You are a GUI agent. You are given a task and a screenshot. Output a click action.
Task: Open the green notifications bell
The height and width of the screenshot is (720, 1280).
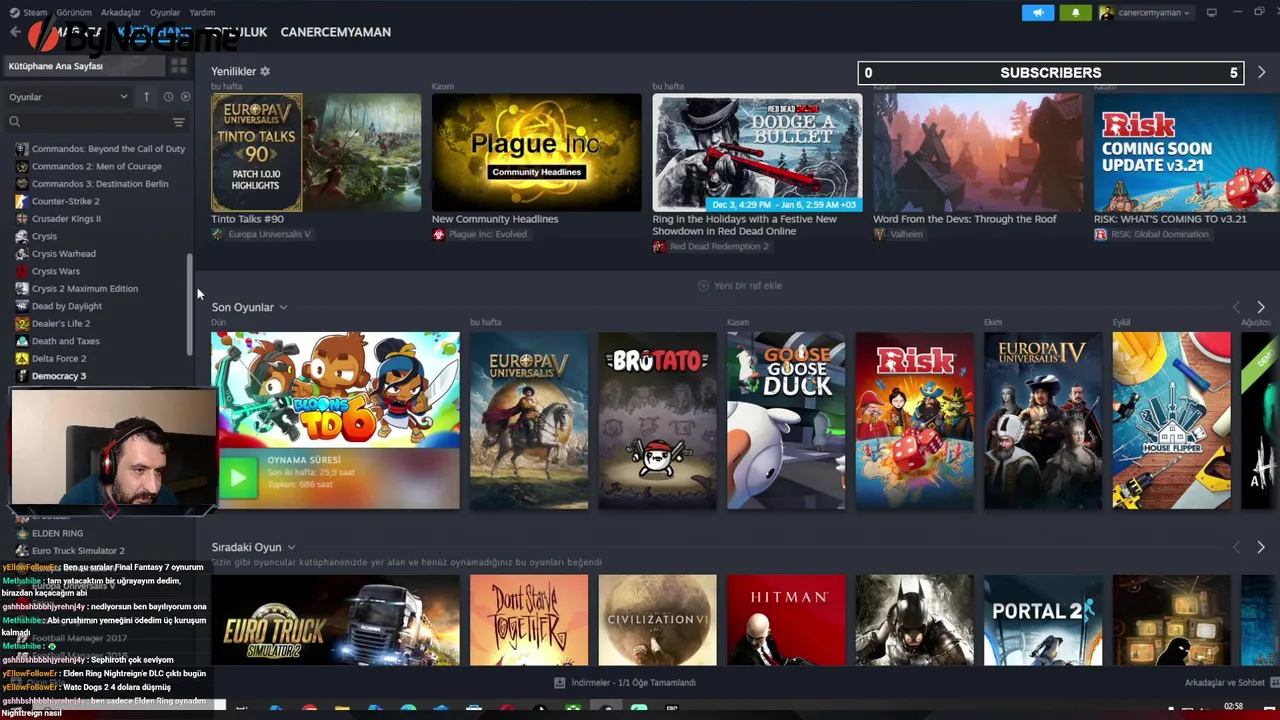[1075, 13]
